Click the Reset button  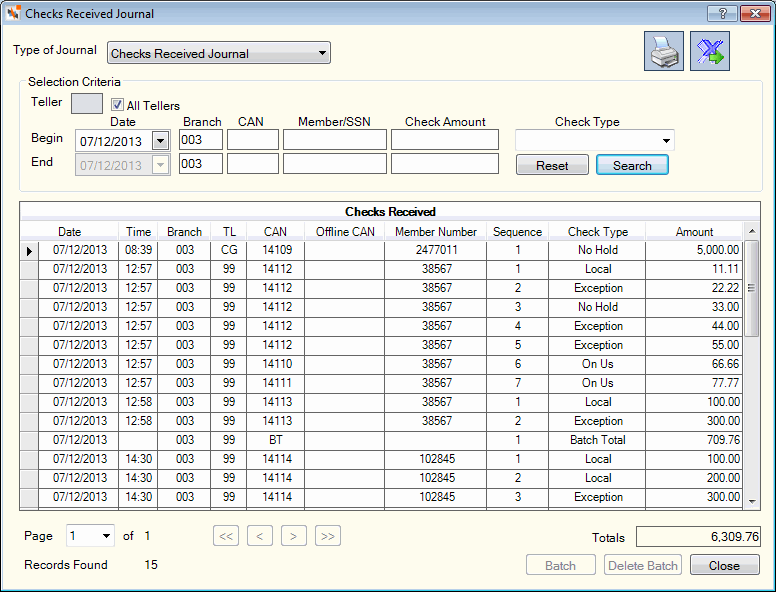click(x=552, y=165)
